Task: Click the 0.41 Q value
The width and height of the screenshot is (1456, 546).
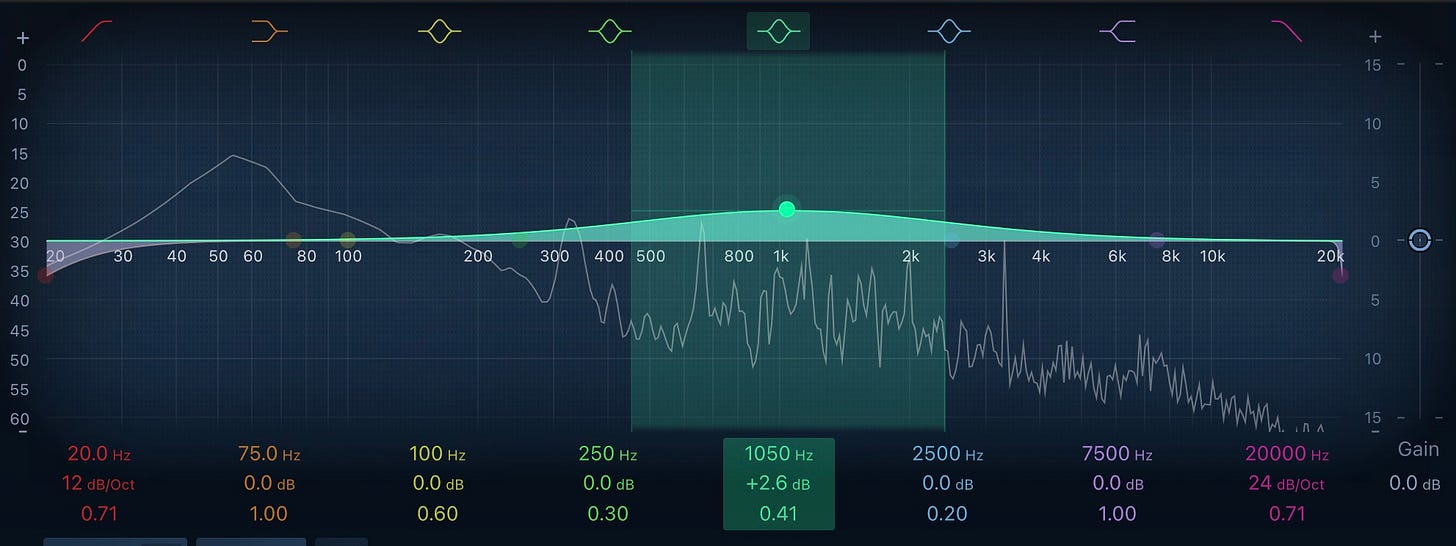Action: coord(778,514)
